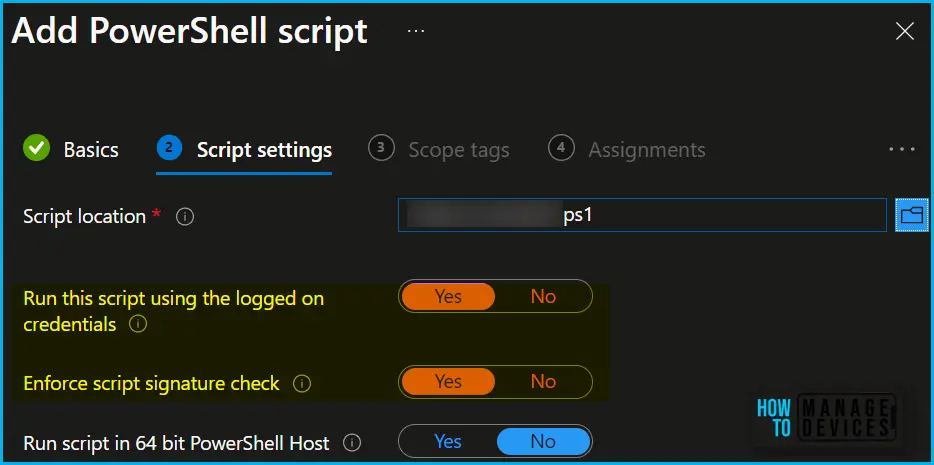Click the folder browse icon for script location
934x465 pixels.
click(911, 215)
